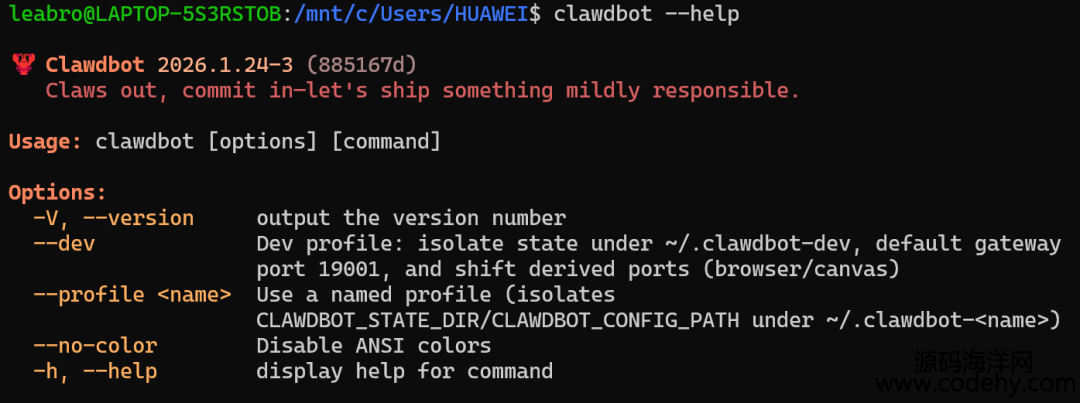Click the CLAWDBOT_STATE_DIR/CLAWDBOT_CONFIG_PATH text
1080x403 pixels.
(x=498, y=320)
